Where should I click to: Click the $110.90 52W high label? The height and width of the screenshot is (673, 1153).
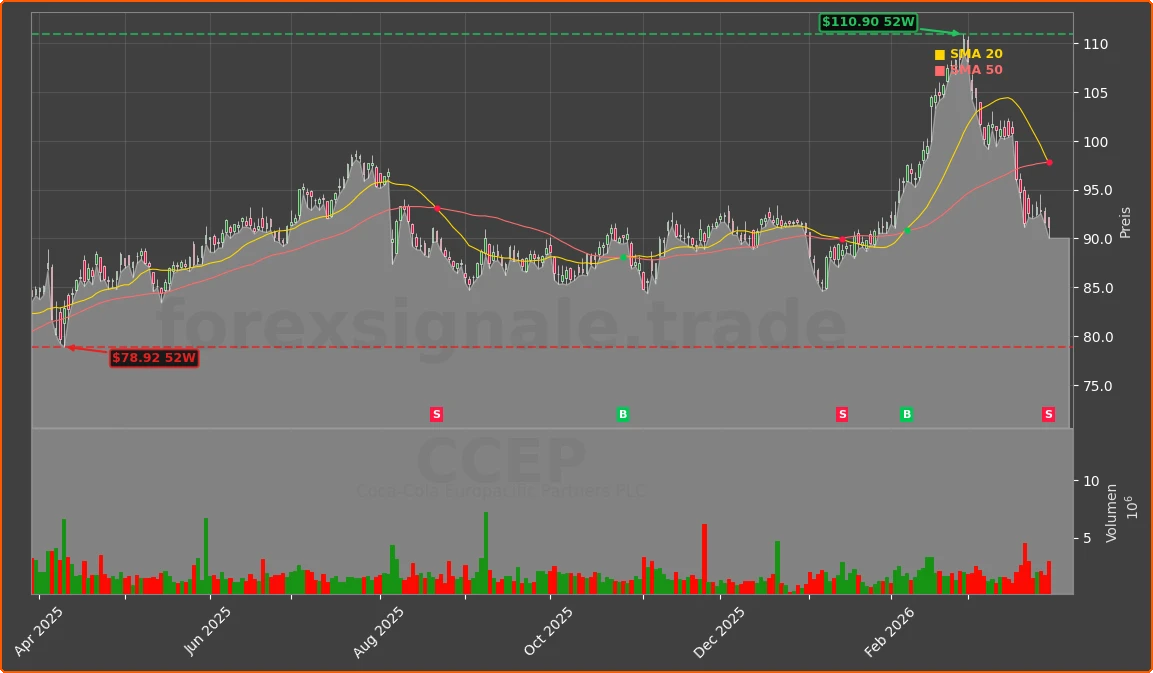click(x=868, y=22)
